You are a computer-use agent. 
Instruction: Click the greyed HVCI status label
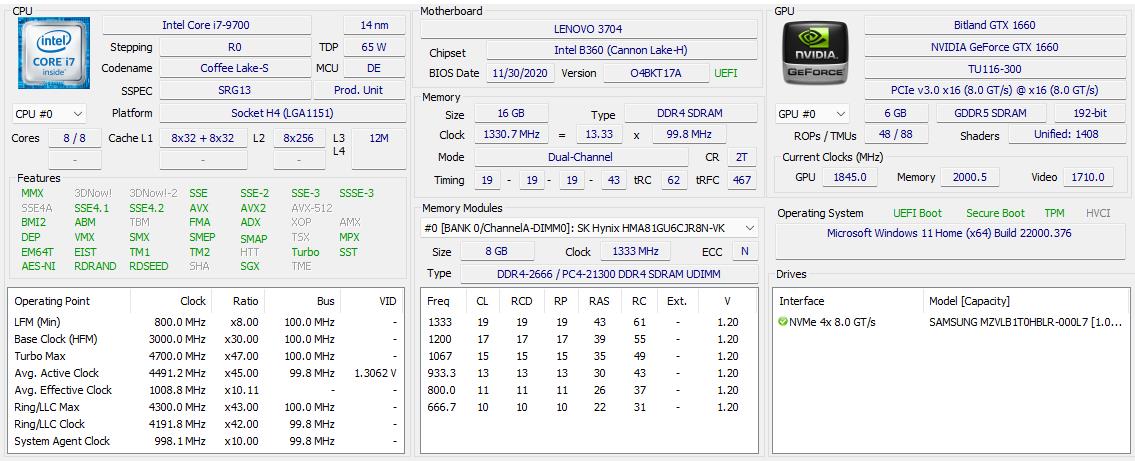tap(1098, 213)
